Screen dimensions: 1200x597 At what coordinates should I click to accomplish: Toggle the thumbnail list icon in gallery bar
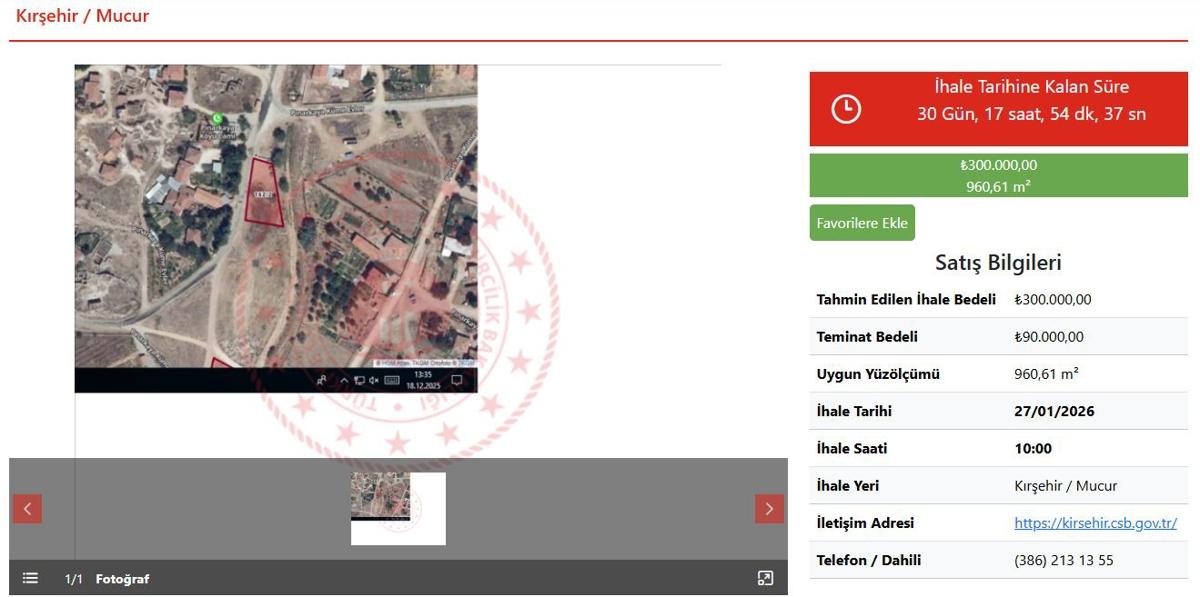coord(30,578)
